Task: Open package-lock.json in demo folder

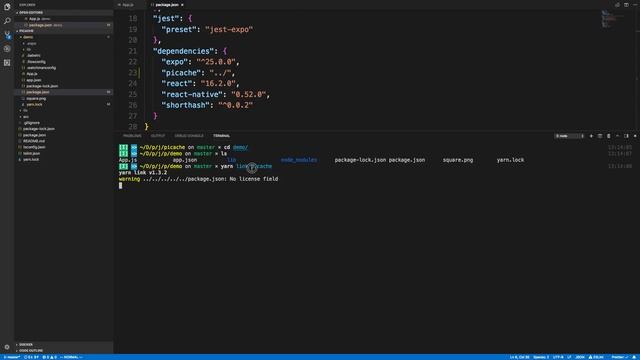Action: [42, 86]
